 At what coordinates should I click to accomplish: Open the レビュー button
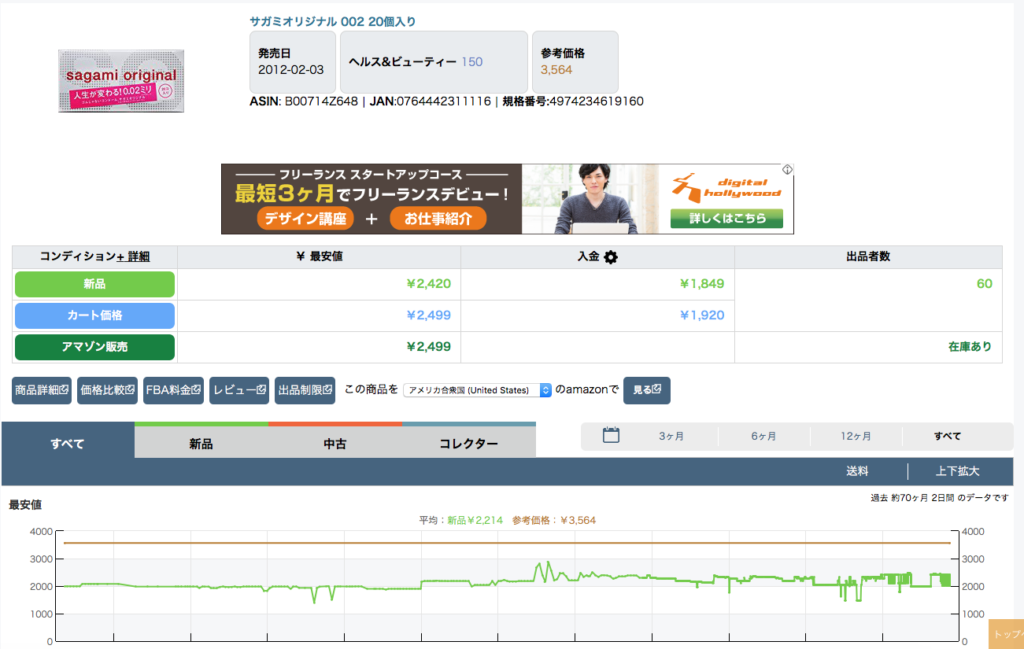click(239, 390)
